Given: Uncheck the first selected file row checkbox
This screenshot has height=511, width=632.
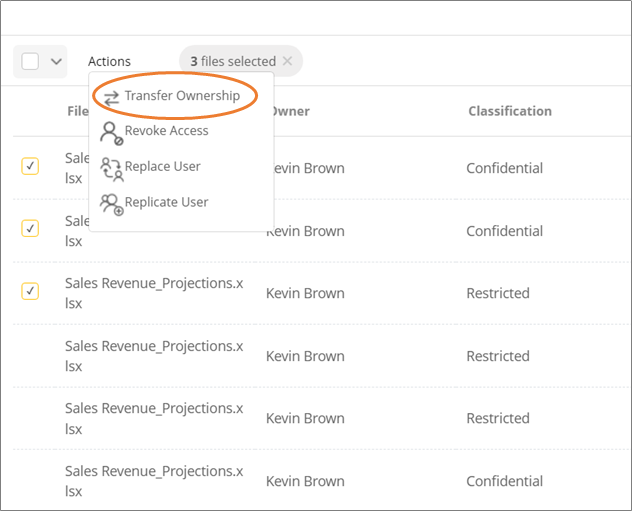Looking at the screenshot, I should [30, 166].
